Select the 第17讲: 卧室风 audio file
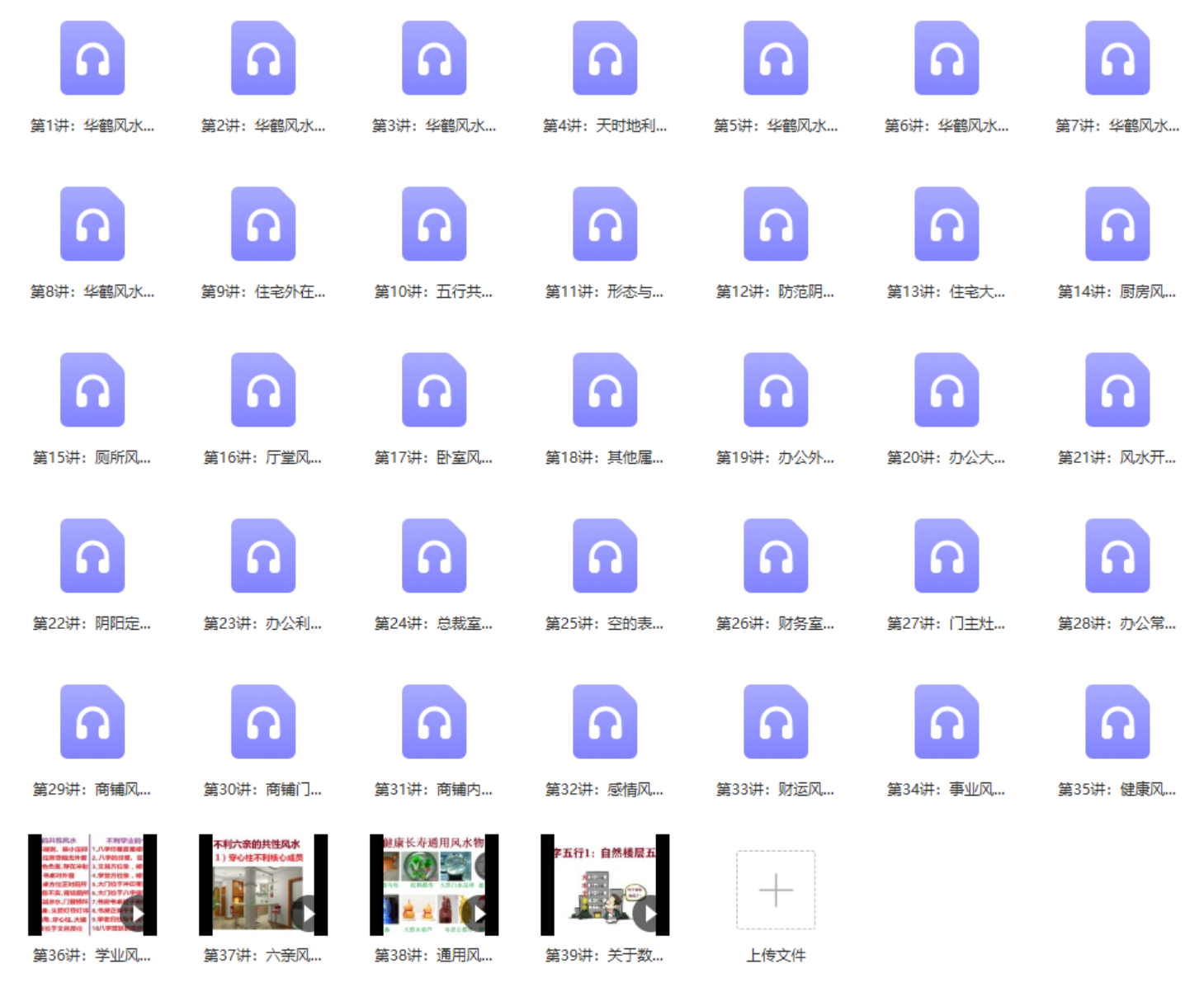Viewport: 1204px width, 997px height. 434,390
